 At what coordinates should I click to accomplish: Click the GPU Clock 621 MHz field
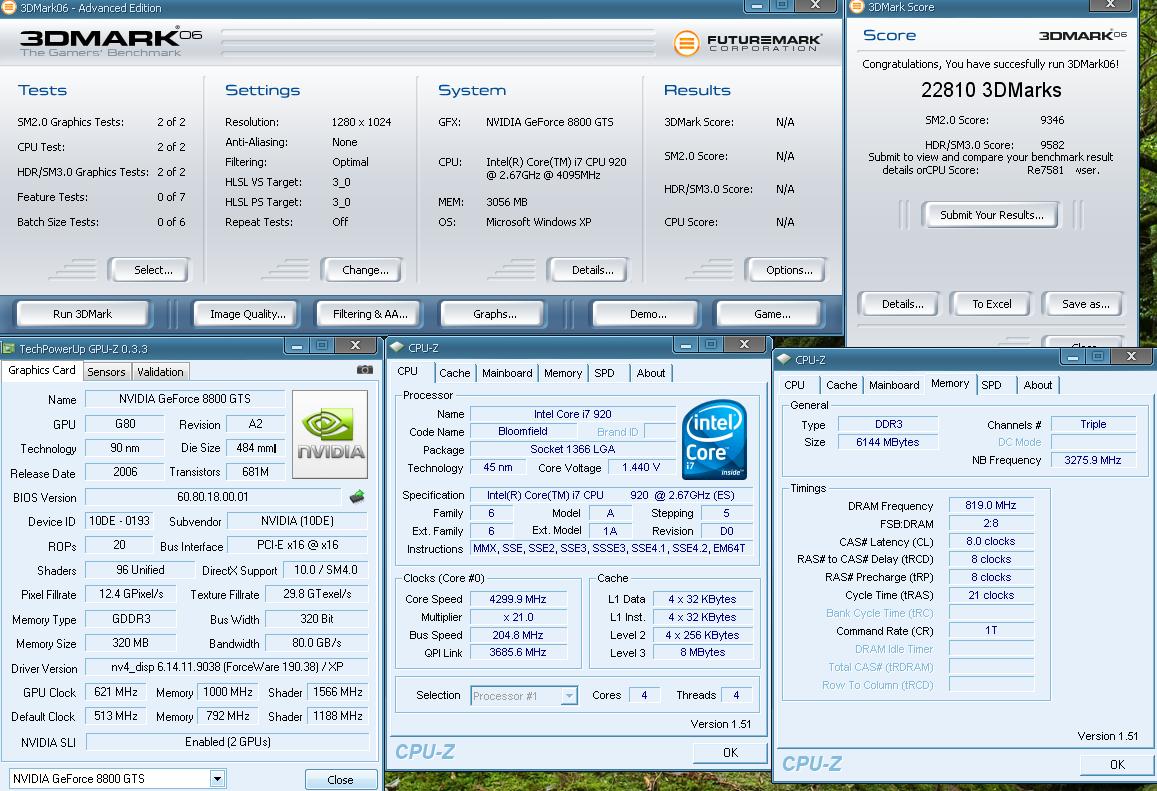116,692
